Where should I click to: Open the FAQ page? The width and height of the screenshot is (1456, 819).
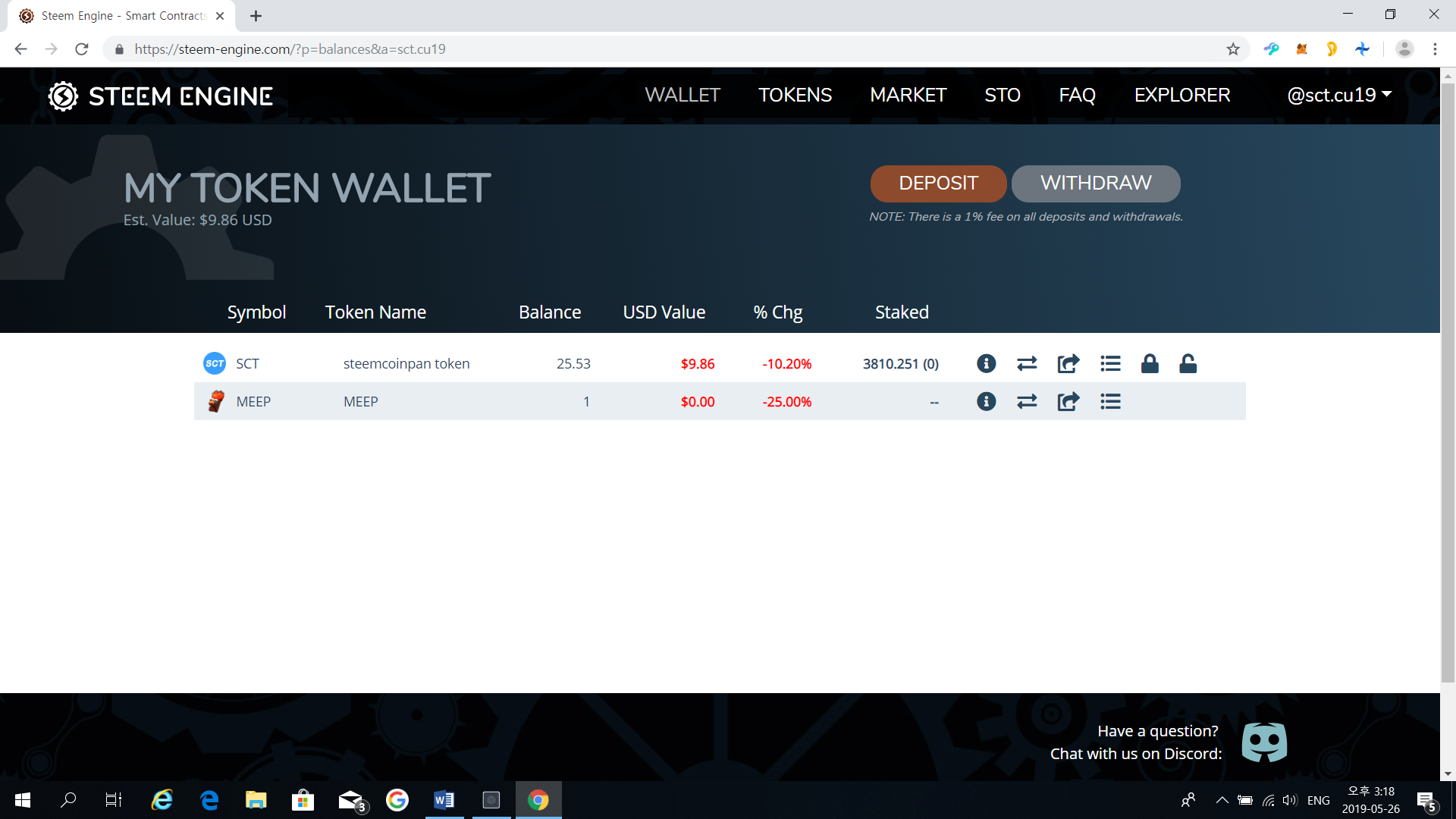click(1077, 95)
